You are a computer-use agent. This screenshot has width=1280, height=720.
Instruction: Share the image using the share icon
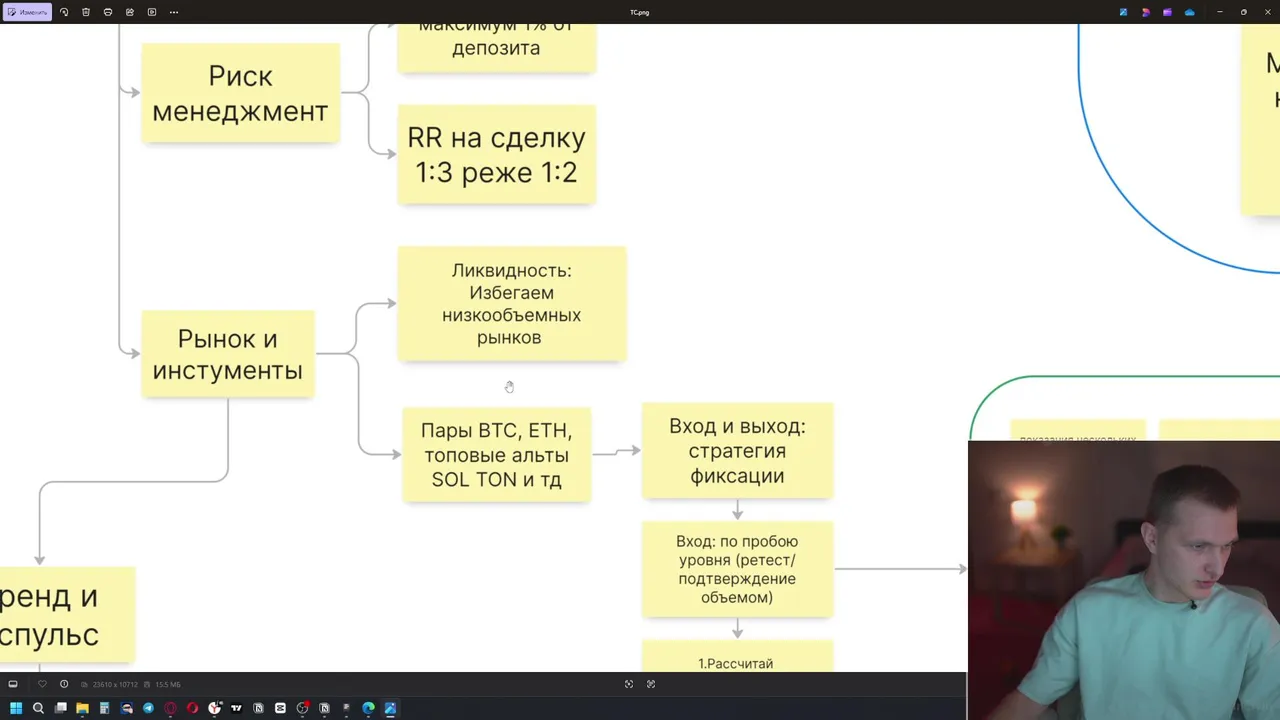[130, 12]
